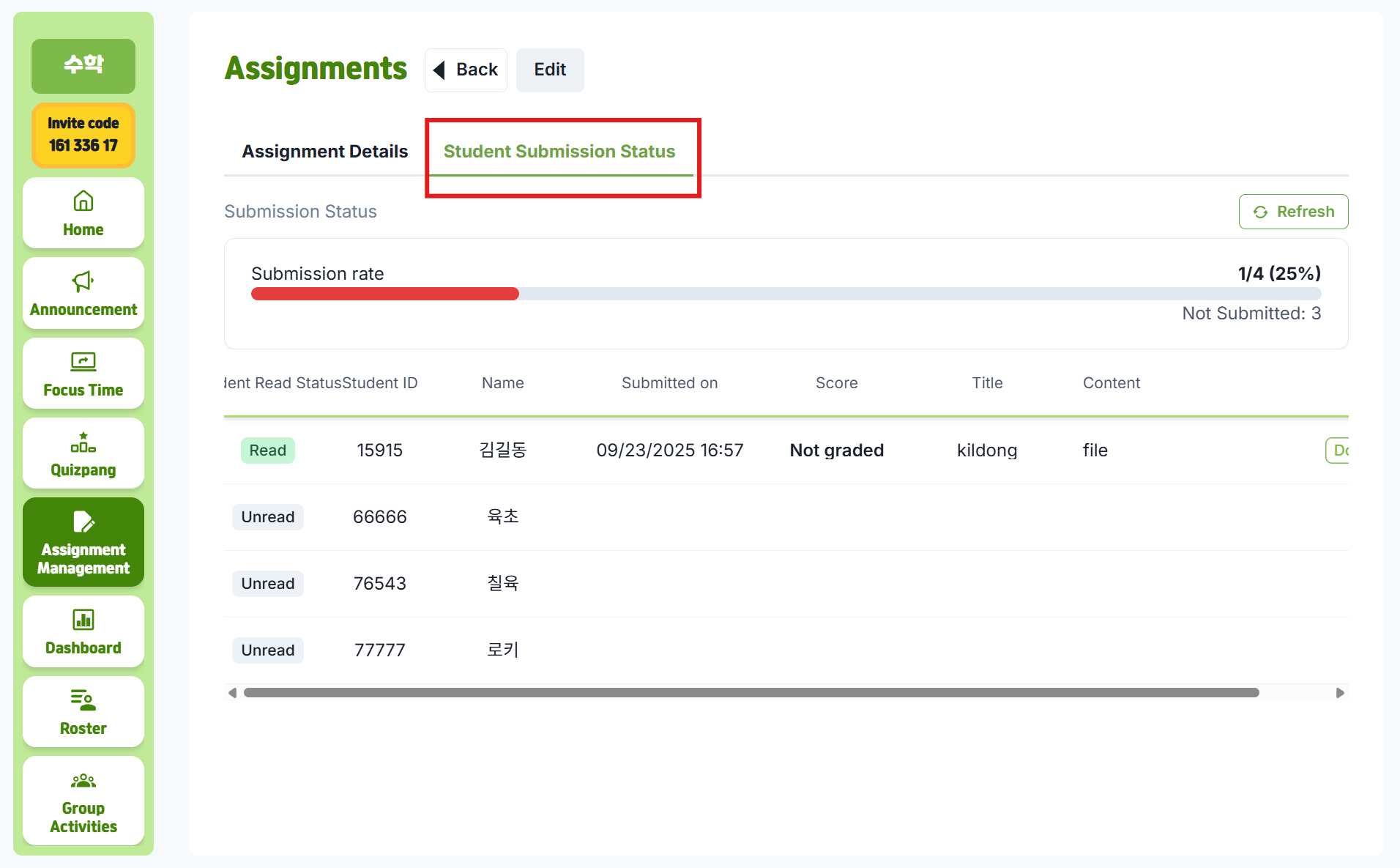Go to Focus Time section
The height and width of the screenshot is (868, 1400).
click(83, 374)
